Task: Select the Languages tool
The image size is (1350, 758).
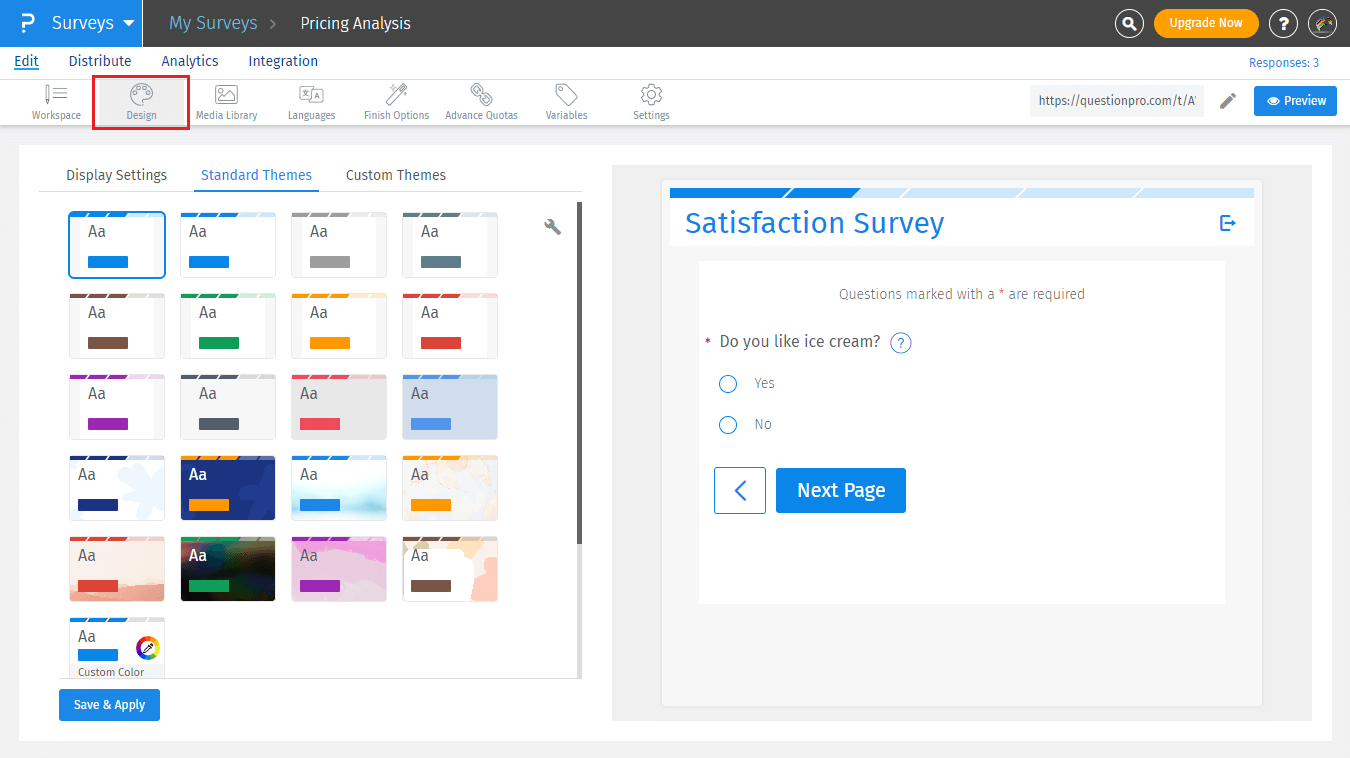Action: click(311, 100)
